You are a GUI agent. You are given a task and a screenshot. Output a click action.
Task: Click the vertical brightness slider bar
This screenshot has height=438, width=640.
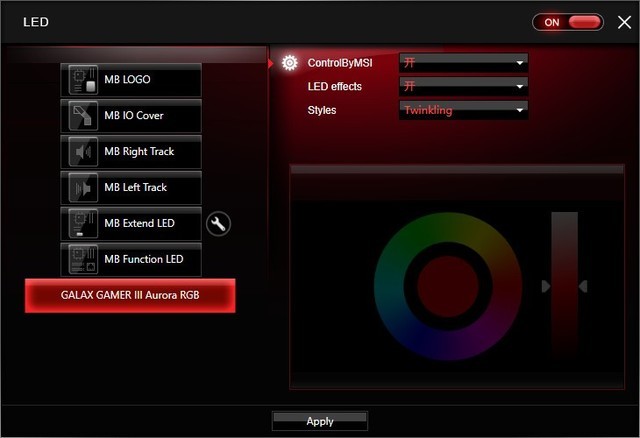tap(564, 285)
